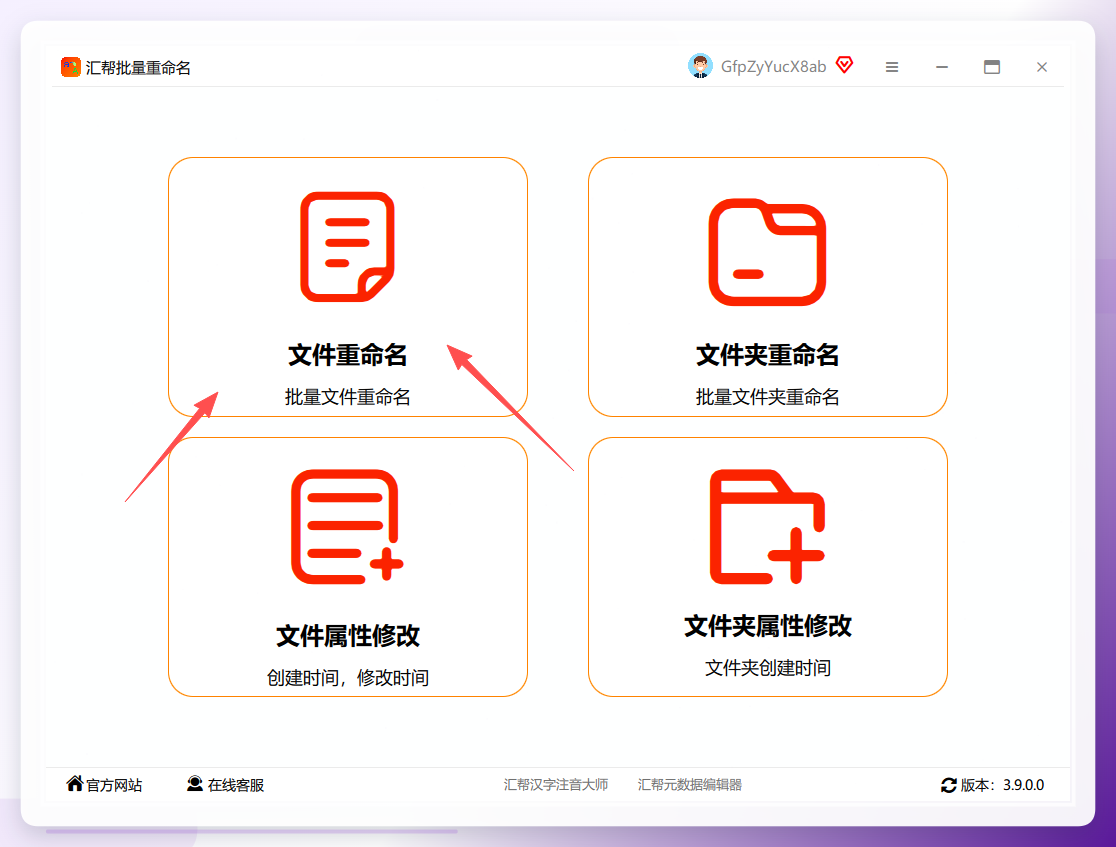The height and width of the screenshot is (847, 1116).
Task: Click the user avatar icon
Action: pyautogui.click(x=700, y=66)
